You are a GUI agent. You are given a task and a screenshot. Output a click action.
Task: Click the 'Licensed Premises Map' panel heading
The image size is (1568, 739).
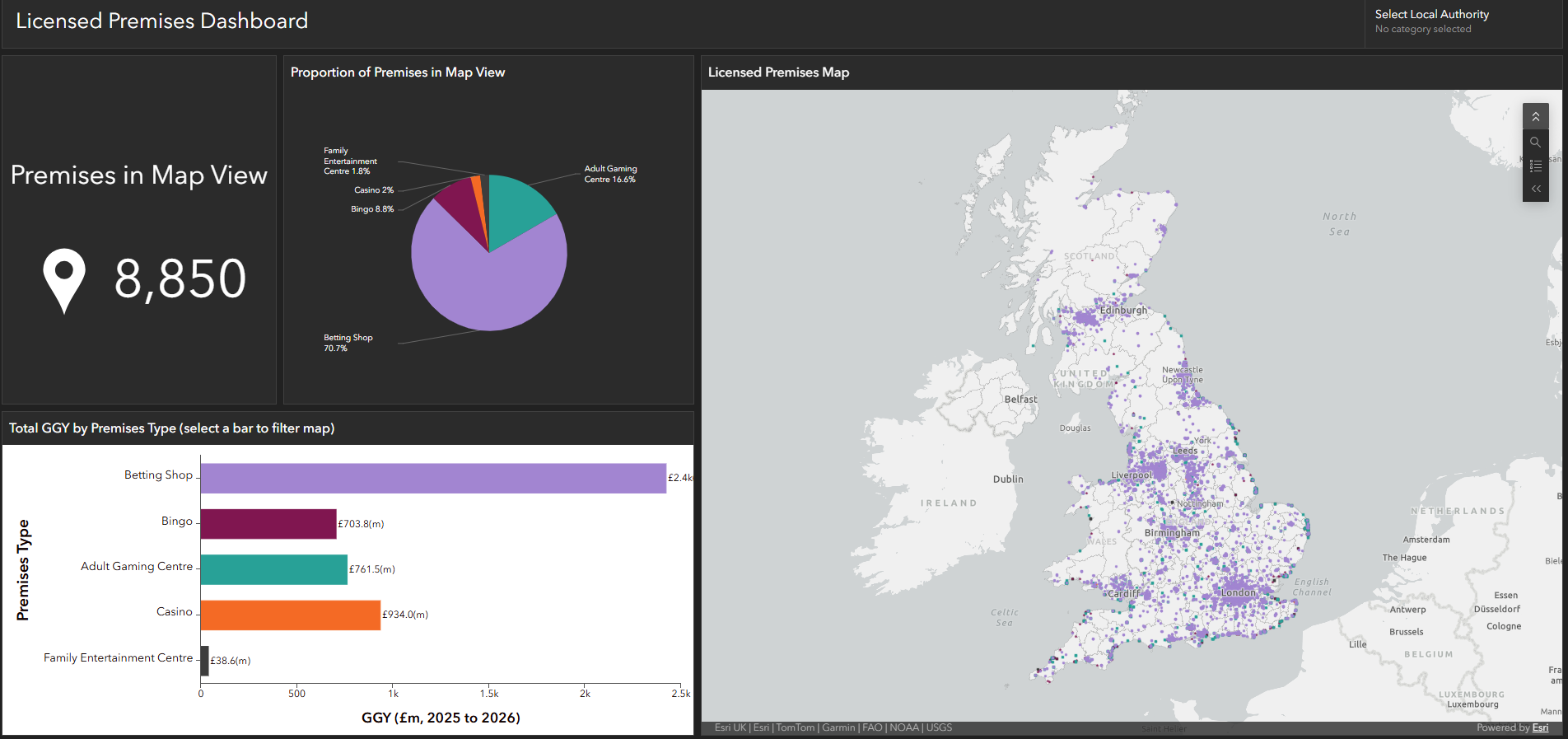[x=778, y=72]
